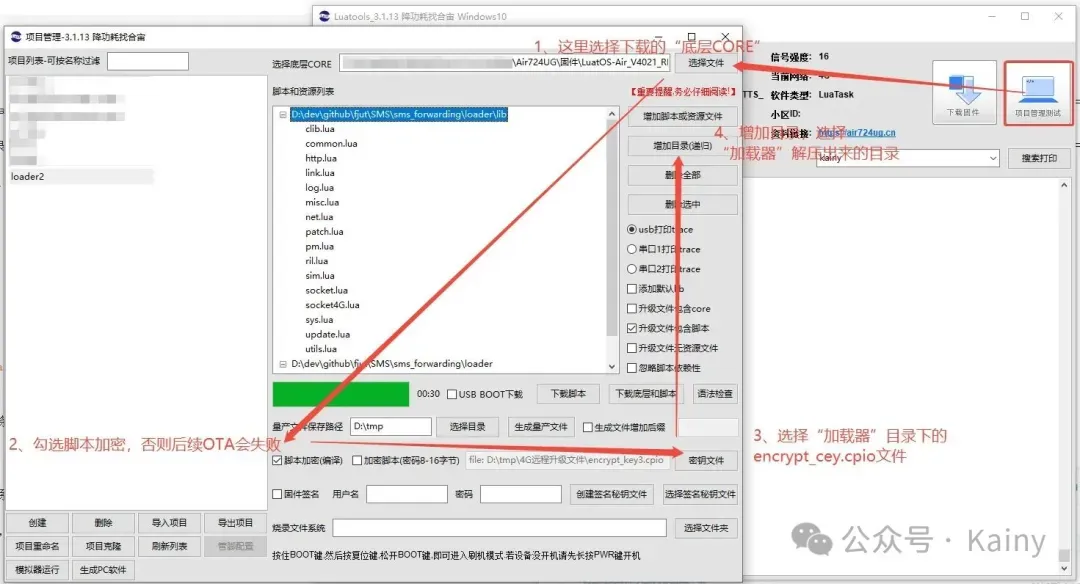Click 下载脚本 button

click(568, 394)
